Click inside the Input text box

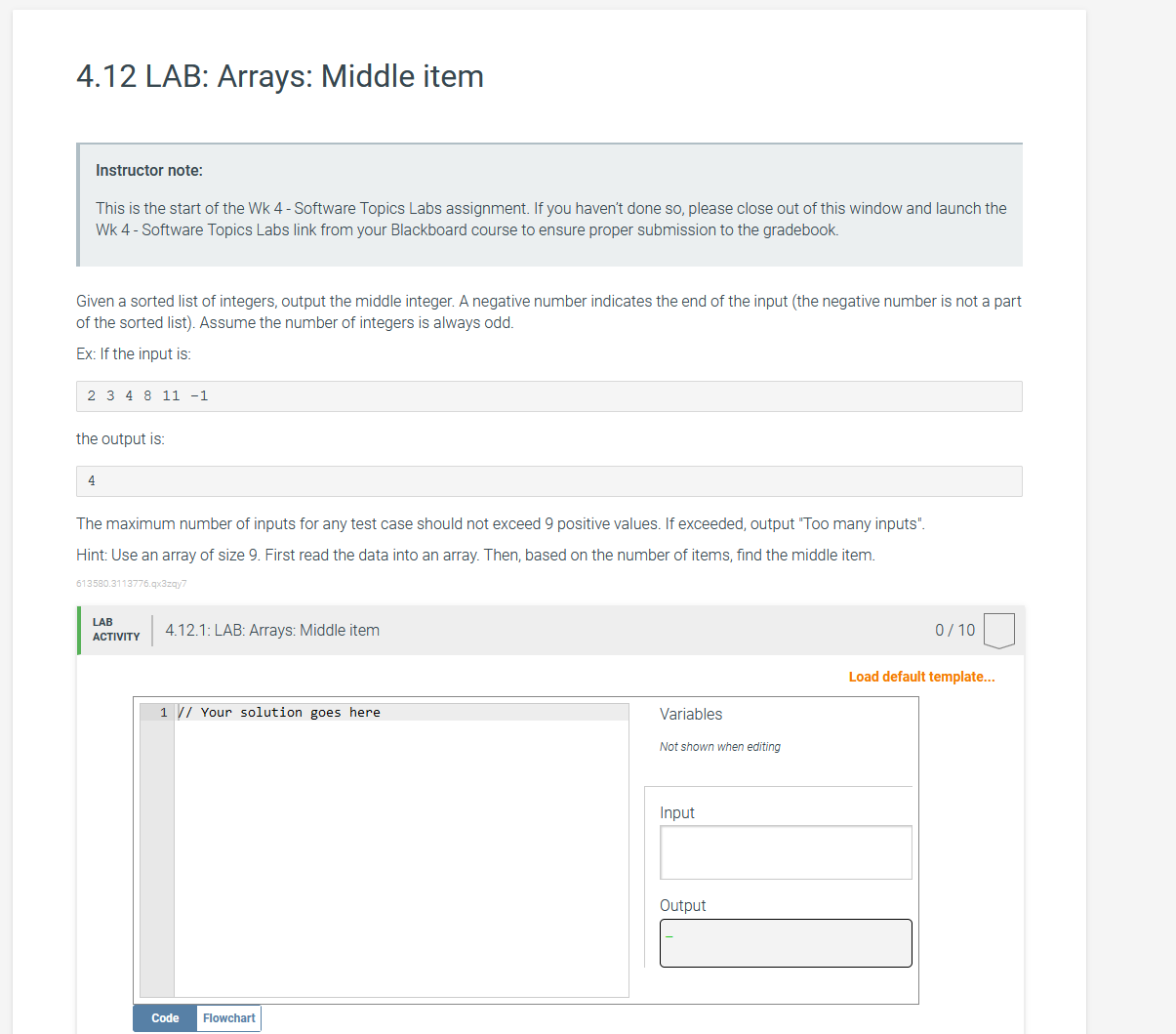[785, 851]
